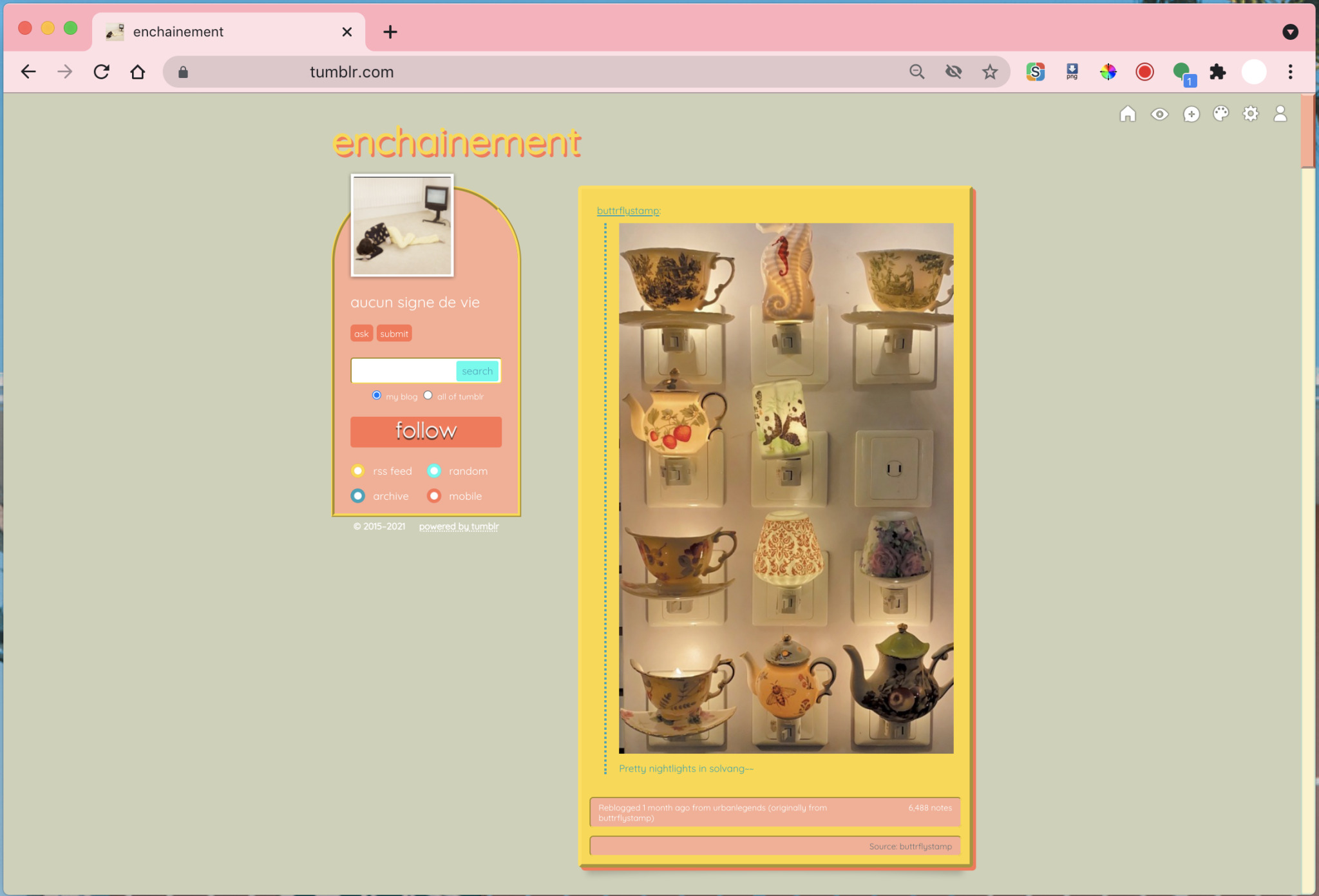Select the 'all of tumblr' radio button
Viewport: 1319px width, 896px height.
428,396
